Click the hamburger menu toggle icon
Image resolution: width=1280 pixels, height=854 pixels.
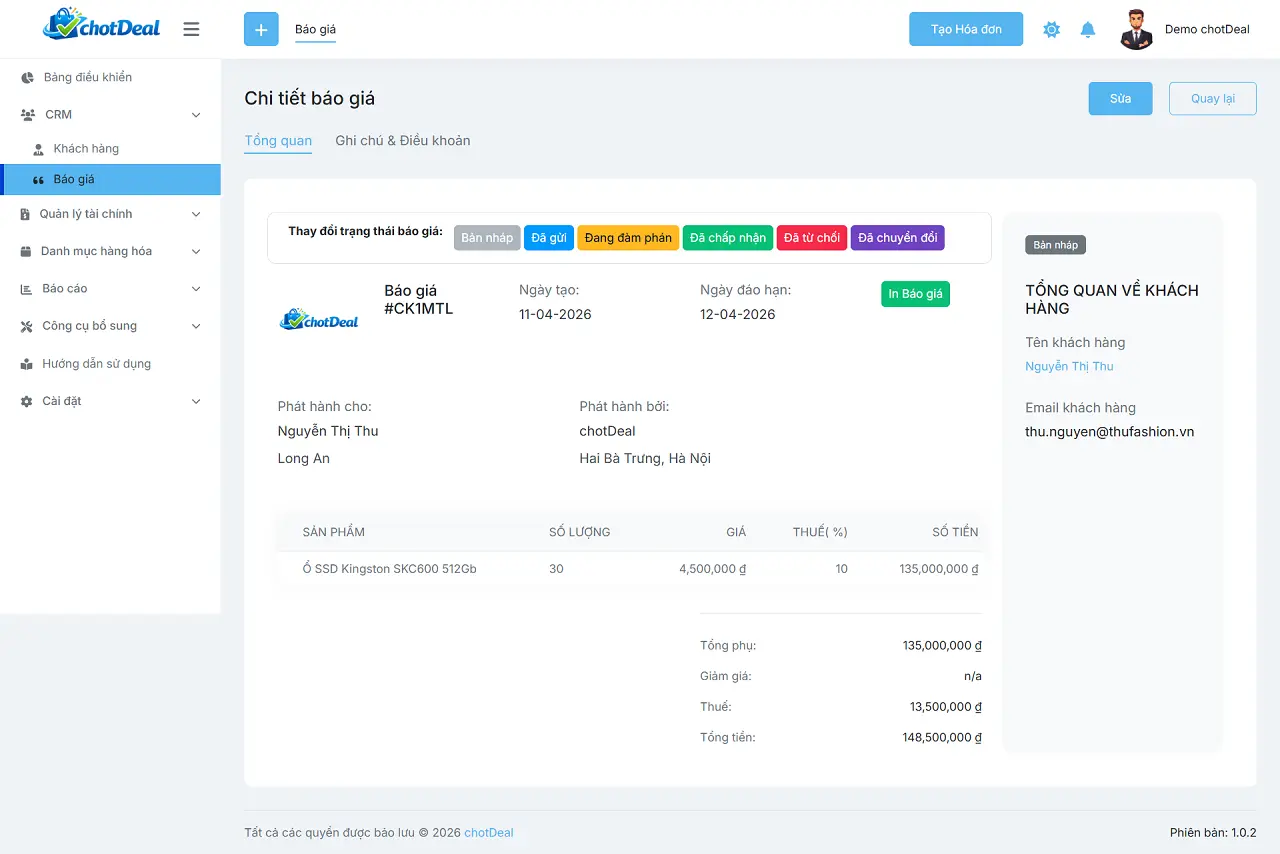click(191, 29)
